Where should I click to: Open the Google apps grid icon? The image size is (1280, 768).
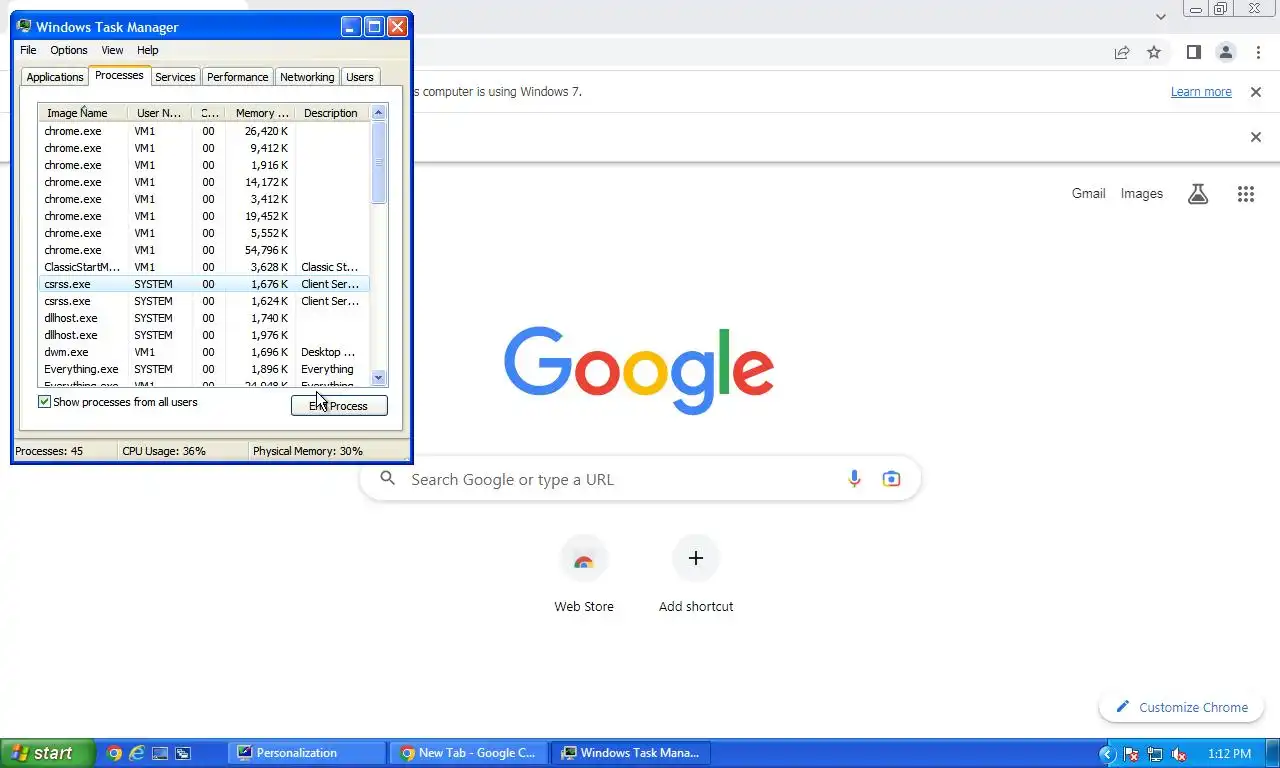[1245, 194]
